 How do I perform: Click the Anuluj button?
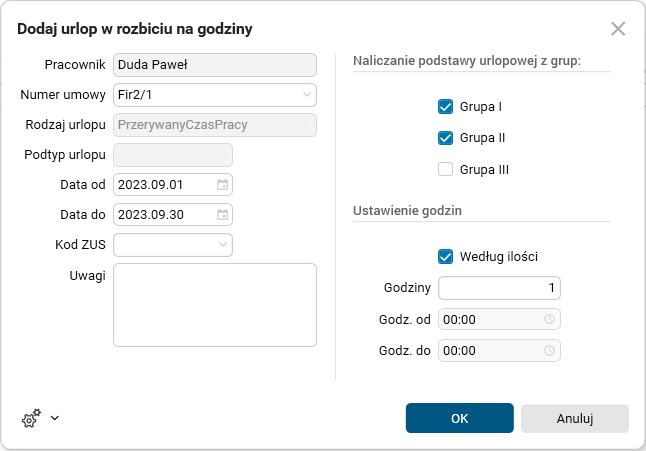pyautogui.click(x=574, y=418)
